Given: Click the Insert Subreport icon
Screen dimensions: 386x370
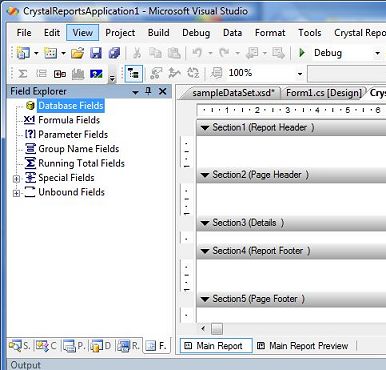Looking at the screenshot, I should click(60, 74).
